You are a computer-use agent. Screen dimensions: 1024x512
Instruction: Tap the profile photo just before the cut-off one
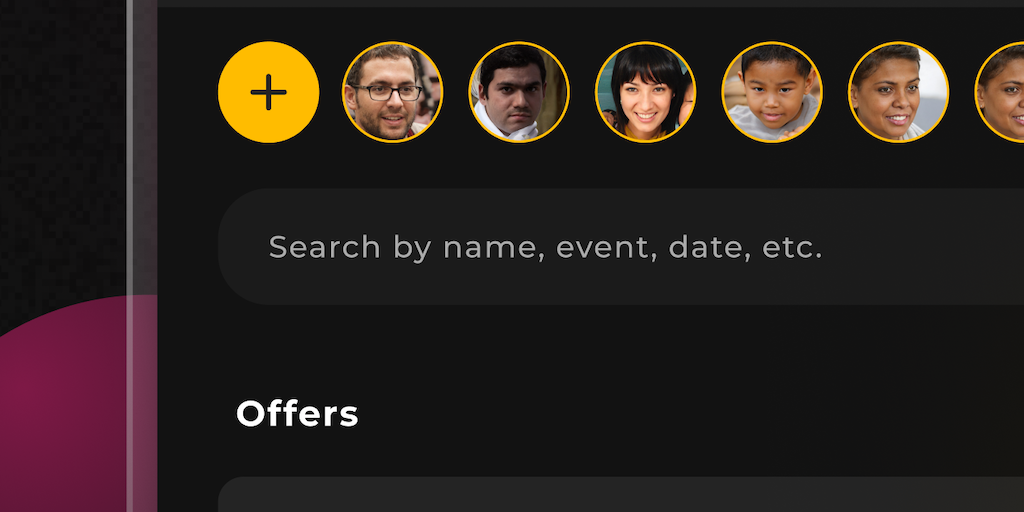pyautogui.click(x=897, y=92)
